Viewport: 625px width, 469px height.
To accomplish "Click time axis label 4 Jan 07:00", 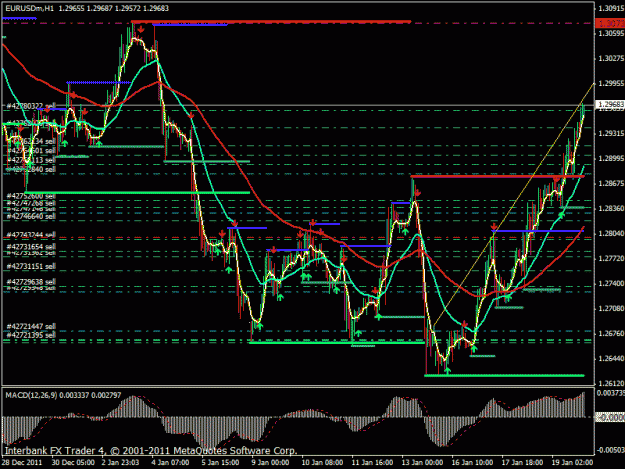I will click(170, 463).
